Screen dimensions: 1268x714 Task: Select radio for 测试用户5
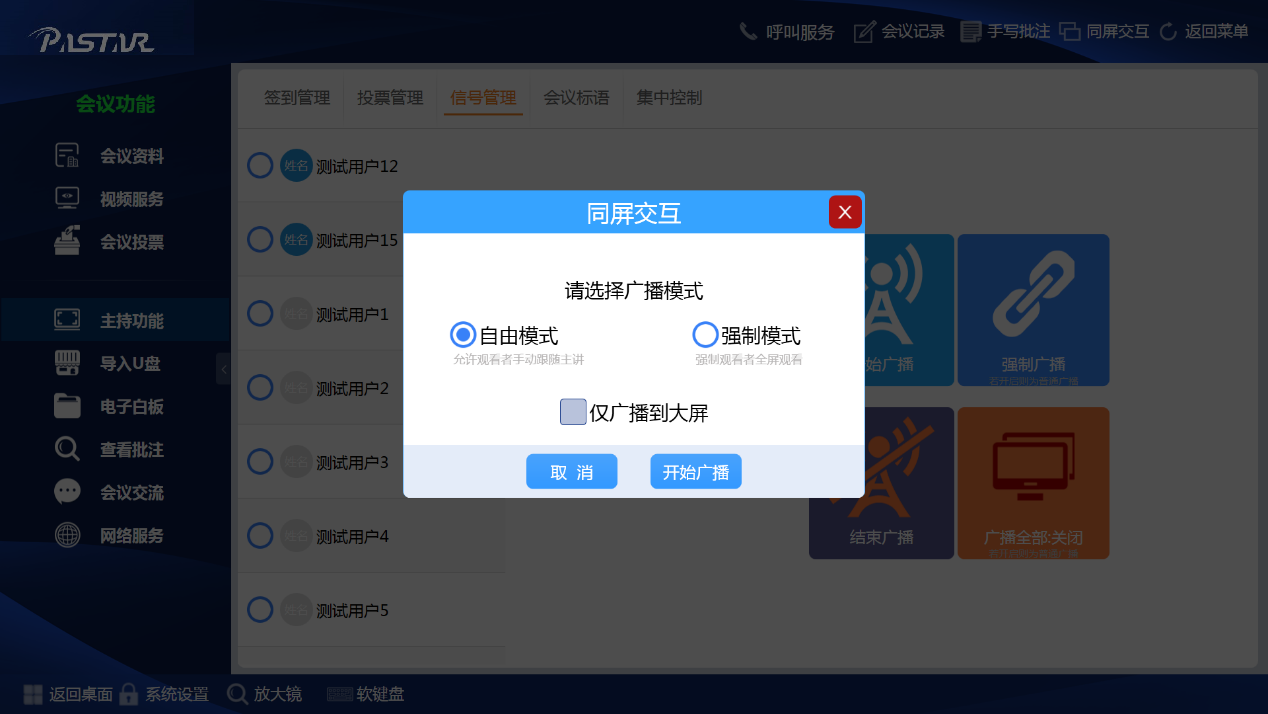260,610
